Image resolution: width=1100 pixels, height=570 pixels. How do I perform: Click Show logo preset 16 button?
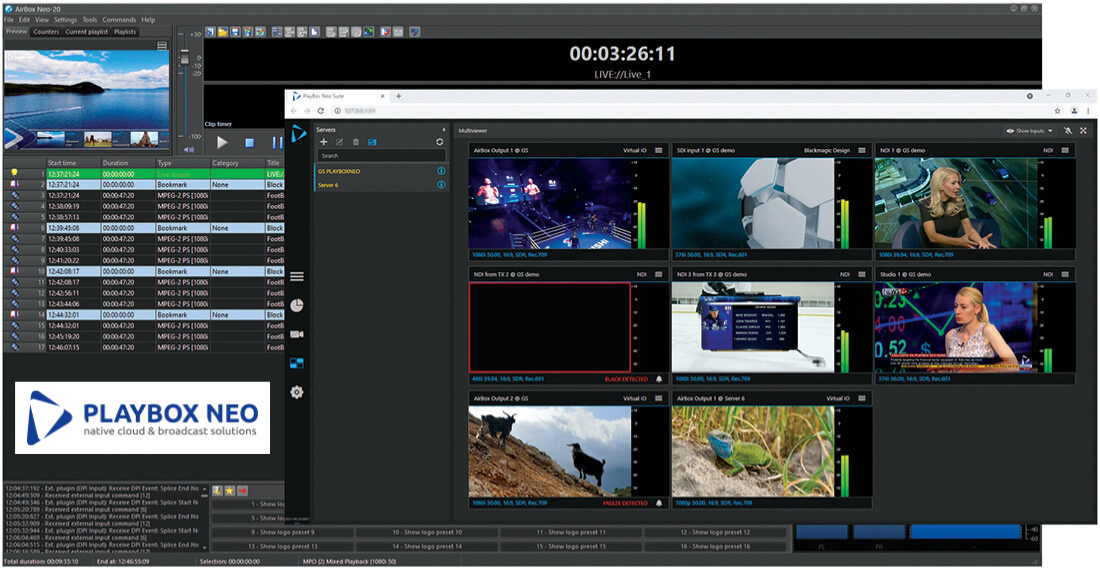[x=715, y=547]
